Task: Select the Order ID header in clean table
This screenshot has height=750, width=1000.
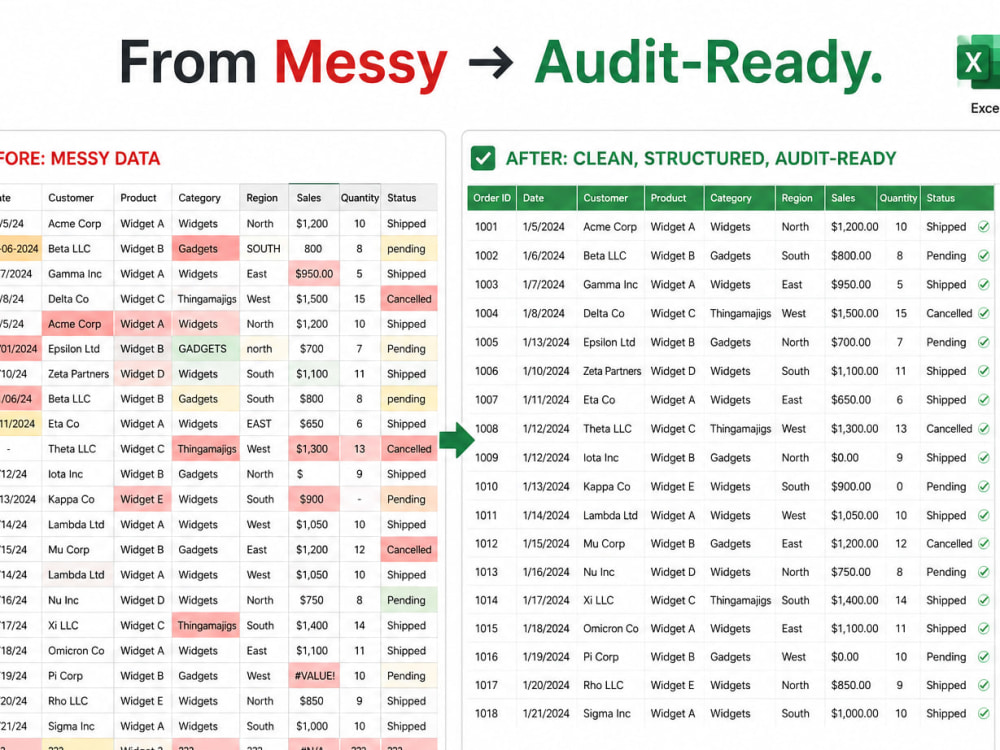Action: 492,198
